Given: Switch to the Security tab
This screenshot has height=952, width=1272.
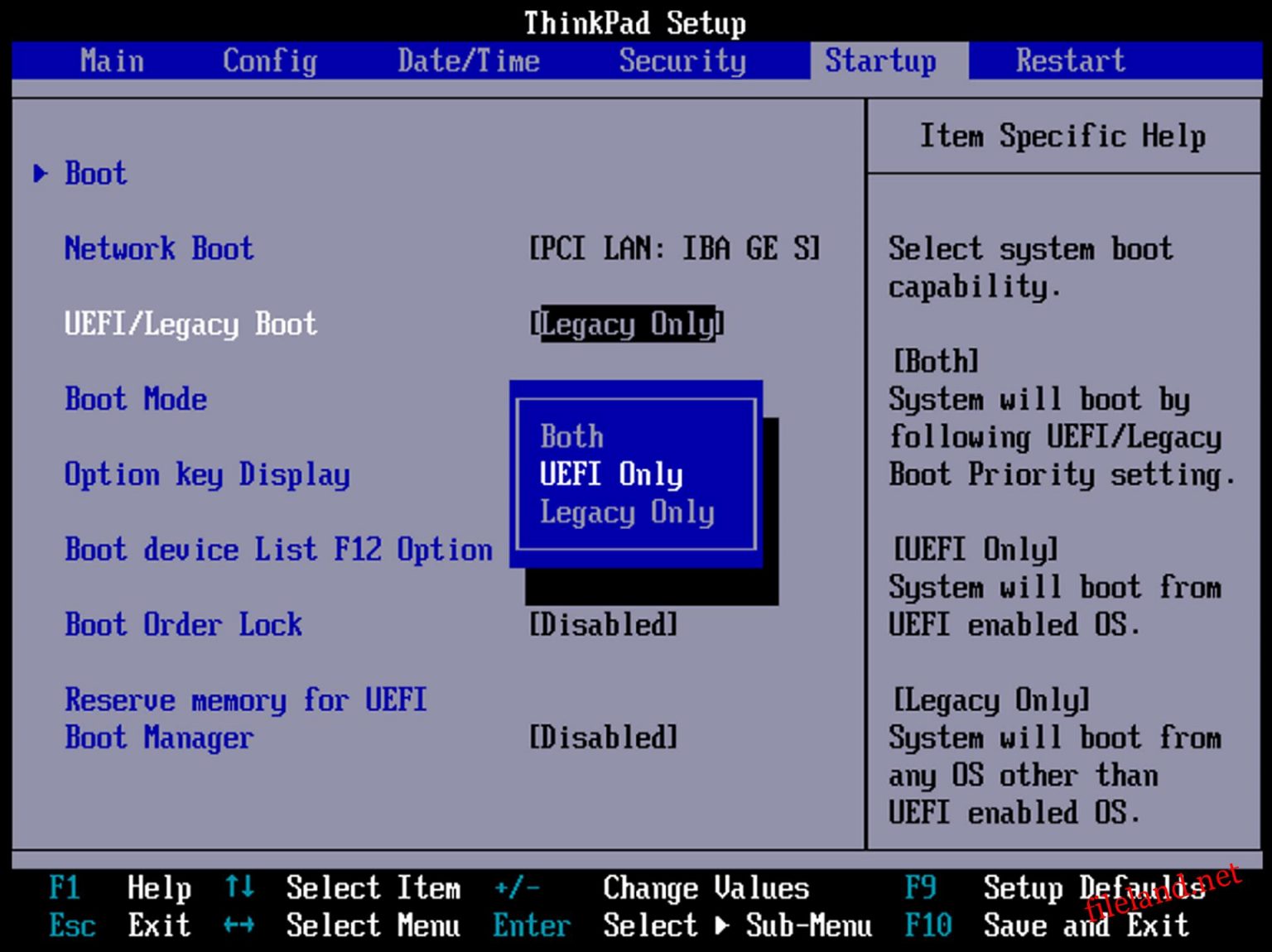Looking at the screenshot, I should pos(682,60).
